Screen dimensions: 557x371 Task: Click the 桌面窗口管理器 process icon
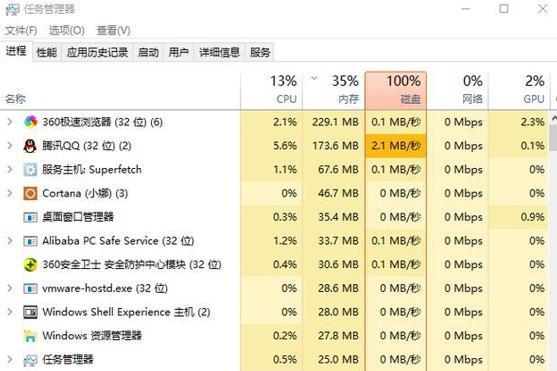click(30, 217)
